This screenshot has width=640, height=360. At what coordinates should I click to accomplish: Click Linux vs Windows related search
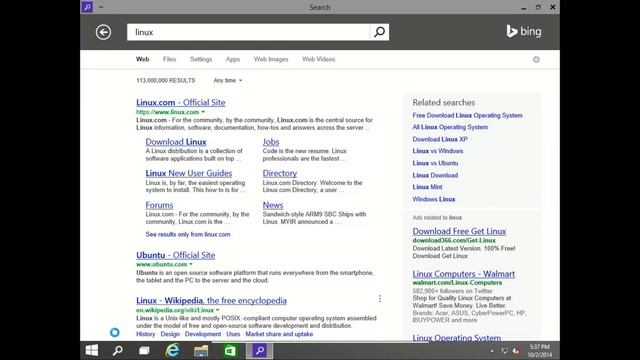(438, 151)
